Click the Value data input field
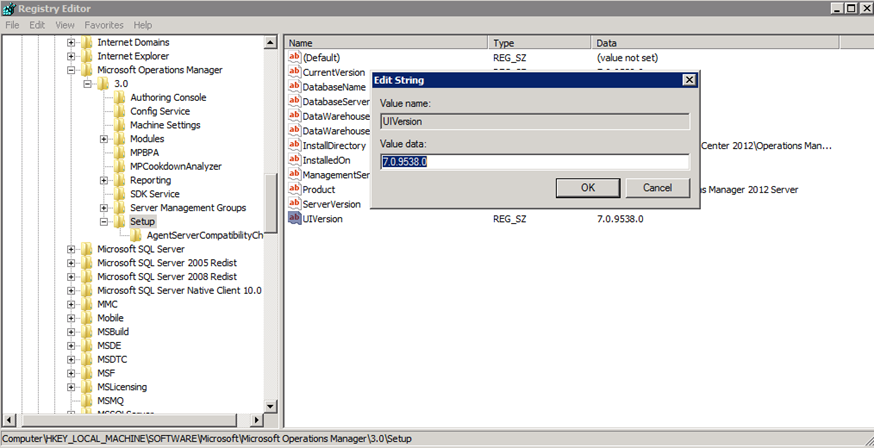Image resolution: width=874 pixels, height=448 pixels. point(535,162)
